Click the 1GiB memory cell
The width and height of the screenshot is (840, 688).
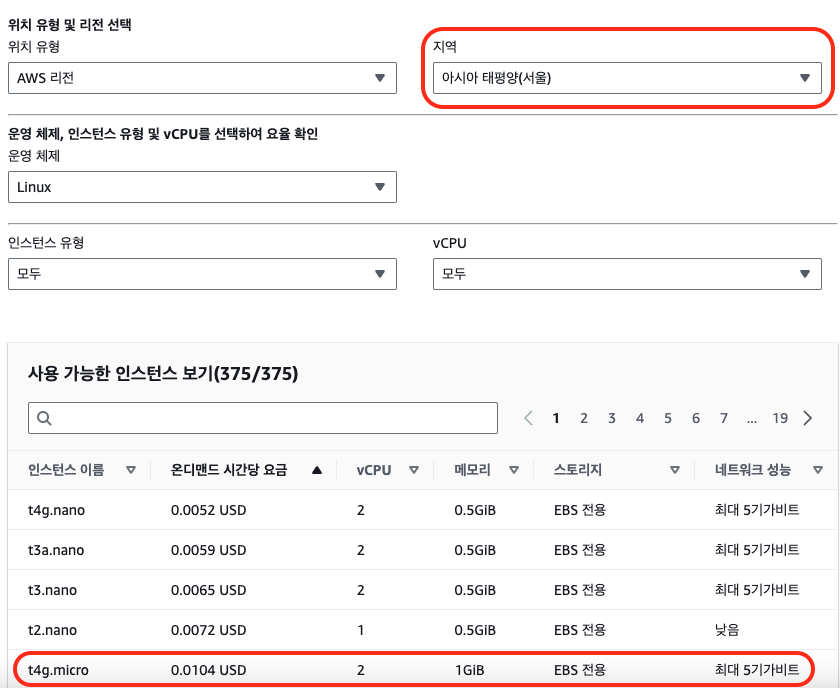click(469, 670)
